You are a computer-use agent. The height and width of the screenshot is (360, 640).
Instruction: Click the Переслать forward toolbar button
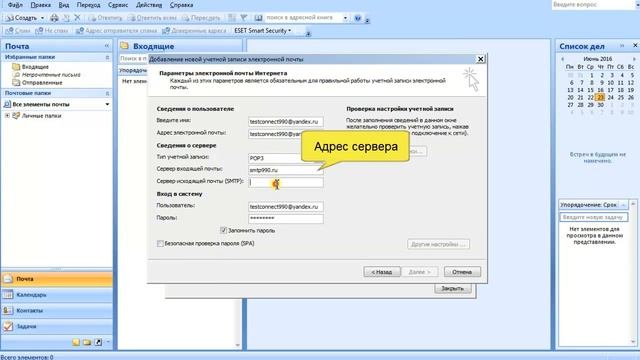(x=201, y=18)
